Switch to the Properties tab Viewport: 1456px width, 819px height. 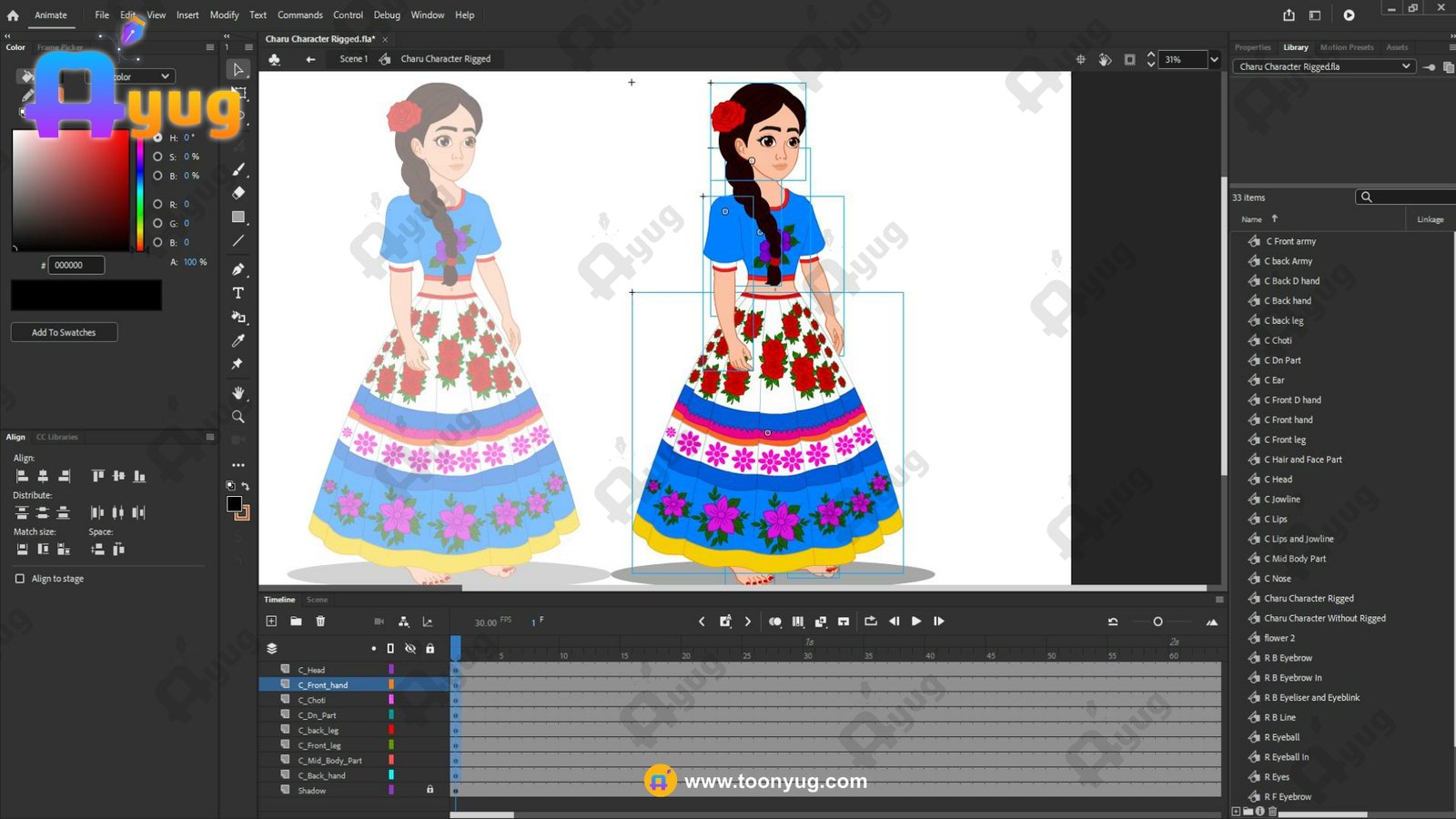(x=1252, y=47)
